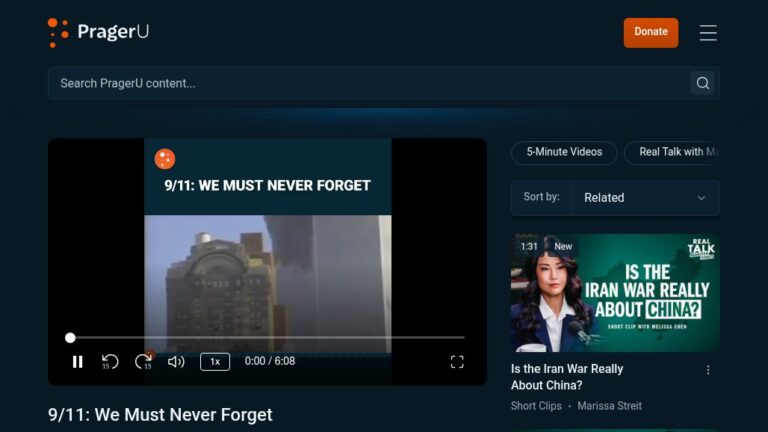Rewind the video 15 seconds

(x=110, y=362)
